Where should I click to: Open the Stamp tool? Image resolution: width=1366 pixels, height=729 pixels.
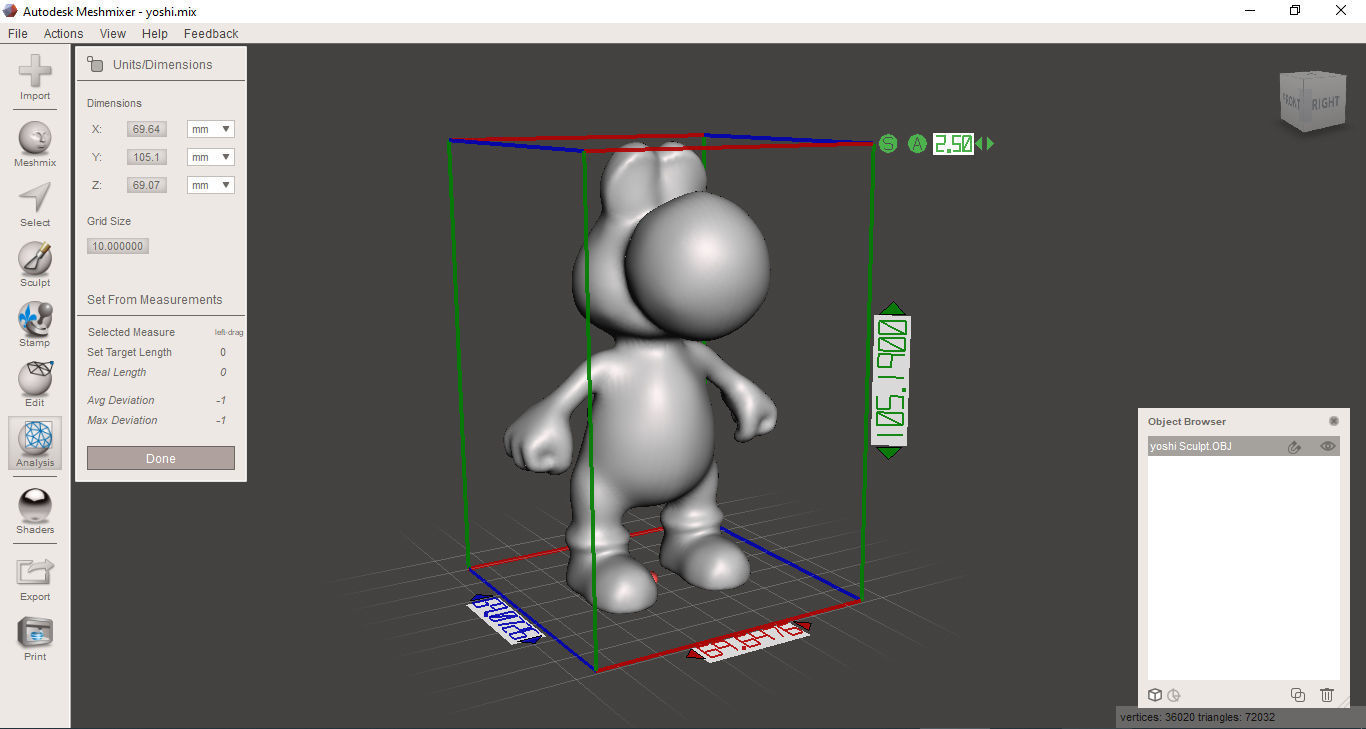[35, 324]
